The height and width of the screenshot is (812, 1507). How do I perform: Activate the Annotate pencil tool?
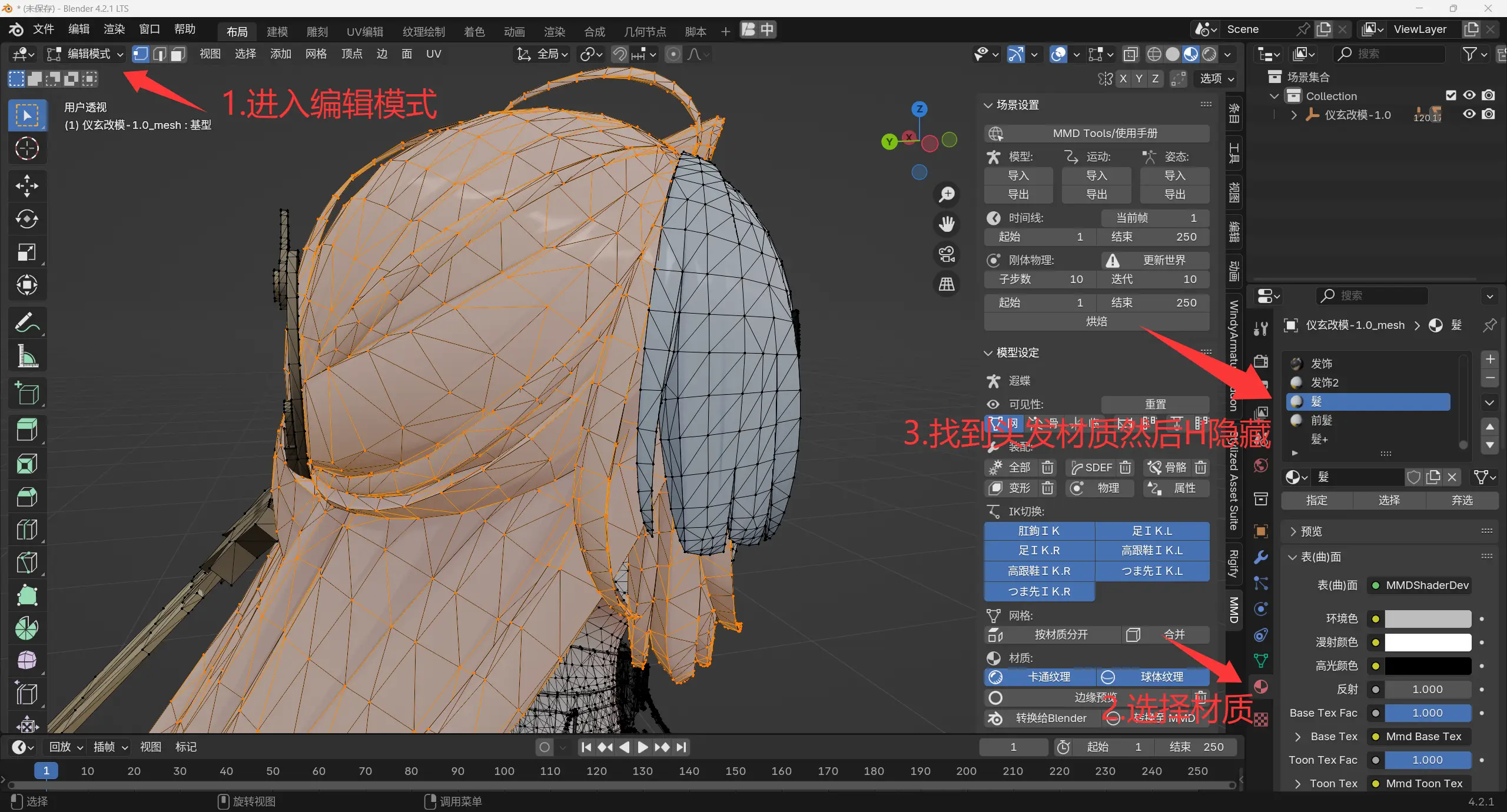[x=26, y=322]
